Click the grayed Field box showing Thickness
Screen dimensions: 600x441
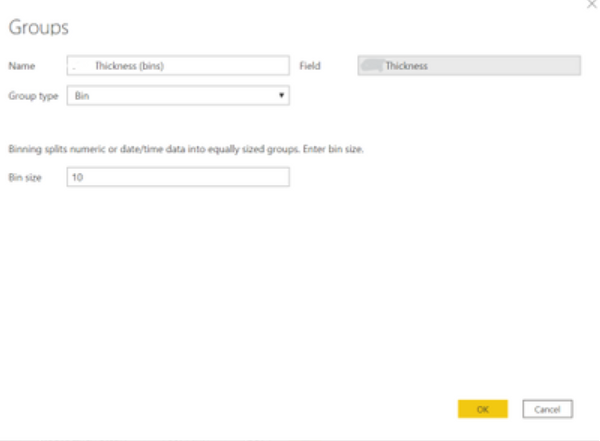[469, 65]
